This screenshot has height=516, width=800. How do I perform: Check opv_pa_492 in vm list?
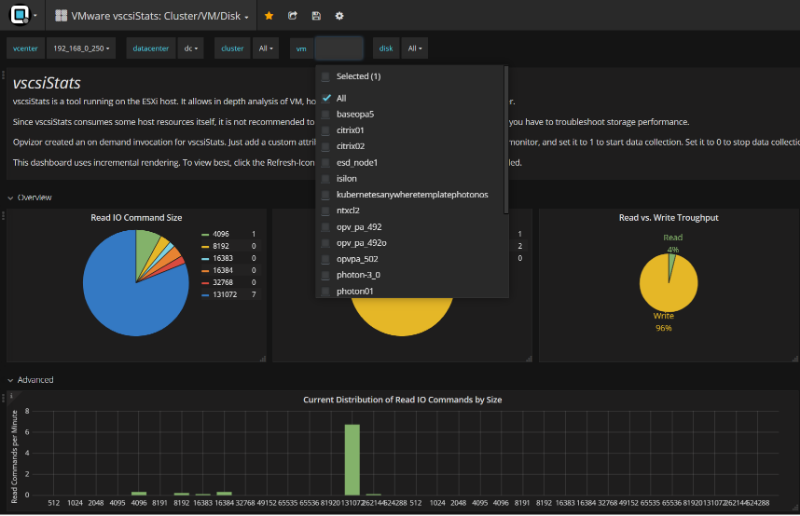tap(326, 227)
